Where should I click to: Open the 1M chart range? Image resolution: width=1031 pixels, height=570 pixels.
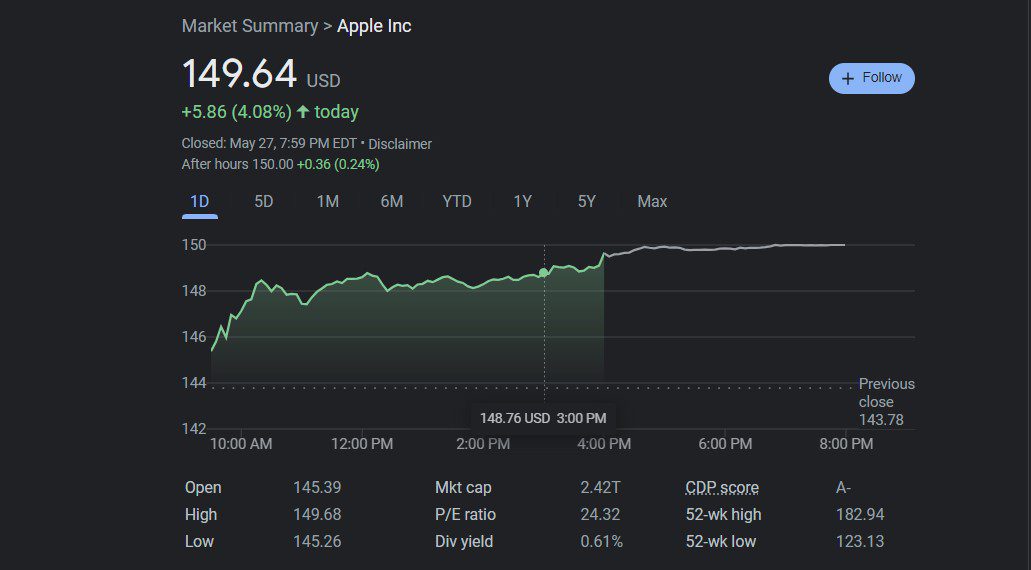click(x=327, y=201)
